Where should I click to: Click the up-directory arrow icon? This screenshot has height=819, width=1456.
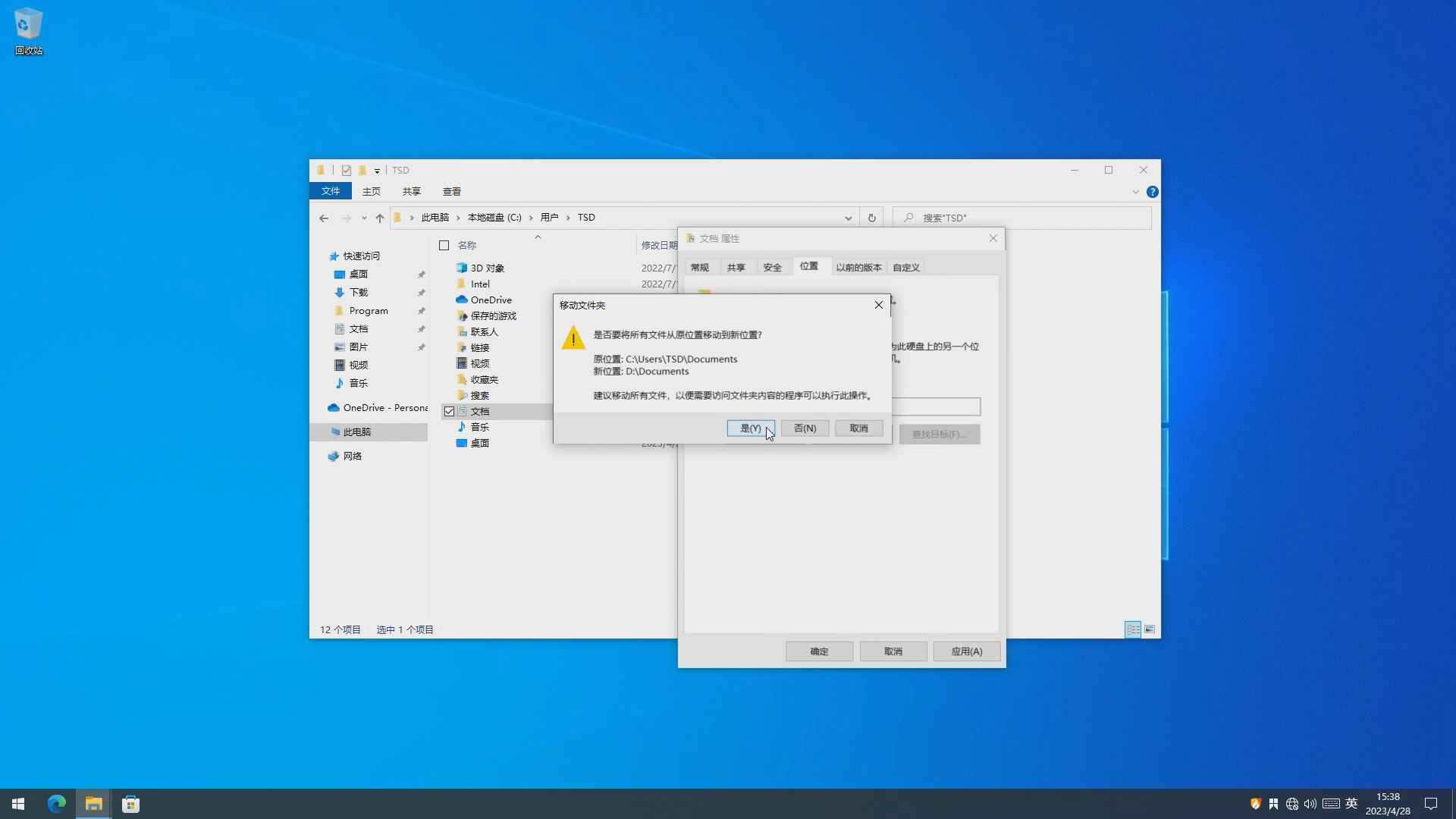tap(380, 218)
